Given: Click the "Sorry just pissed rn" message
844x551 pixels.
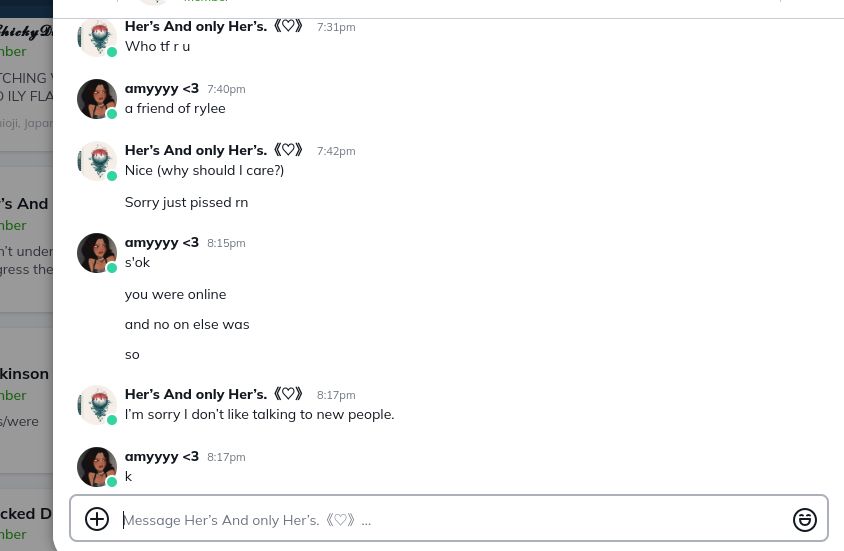Looking at the screenshot, I should tap(186, 202).
